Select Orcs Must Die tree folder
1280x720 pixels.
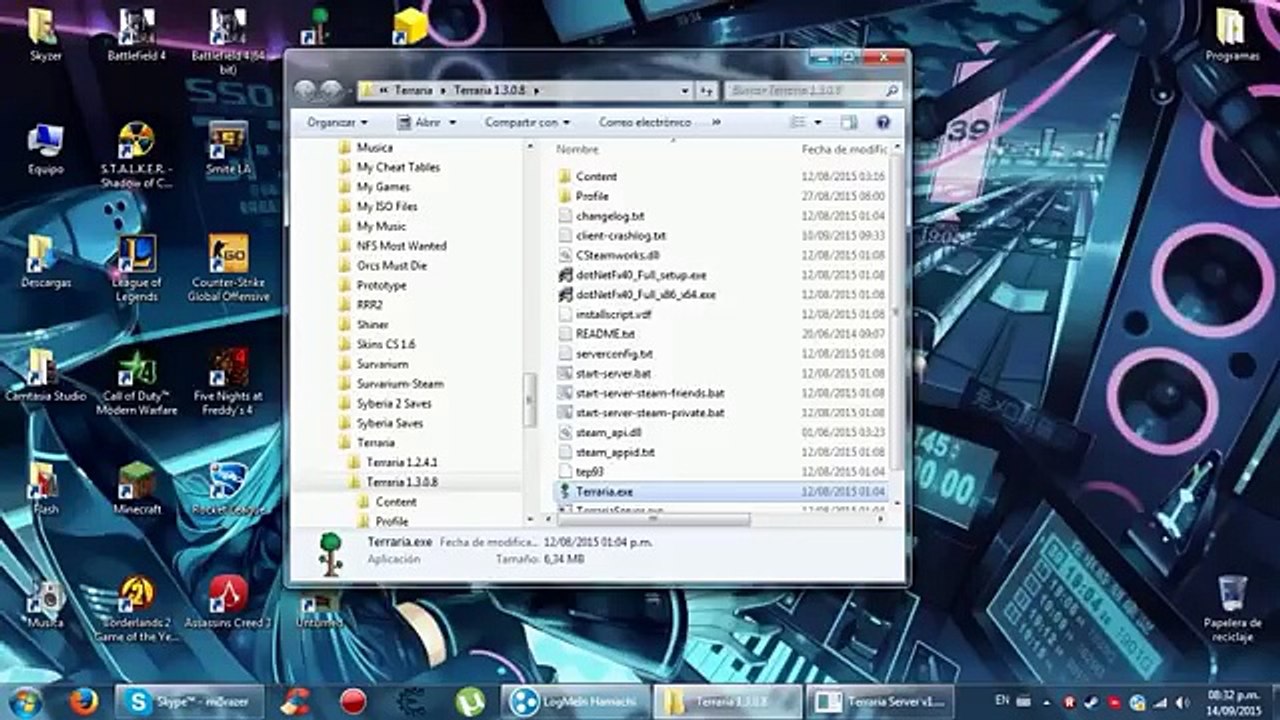point(391,266)
